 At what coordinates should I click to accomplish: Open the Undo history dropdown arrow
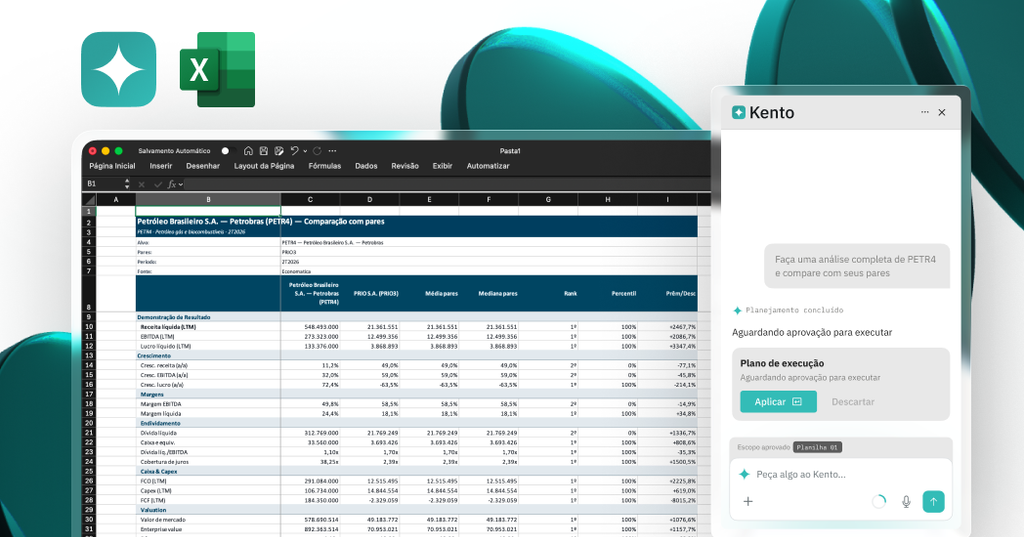click(x=305, y=151)
